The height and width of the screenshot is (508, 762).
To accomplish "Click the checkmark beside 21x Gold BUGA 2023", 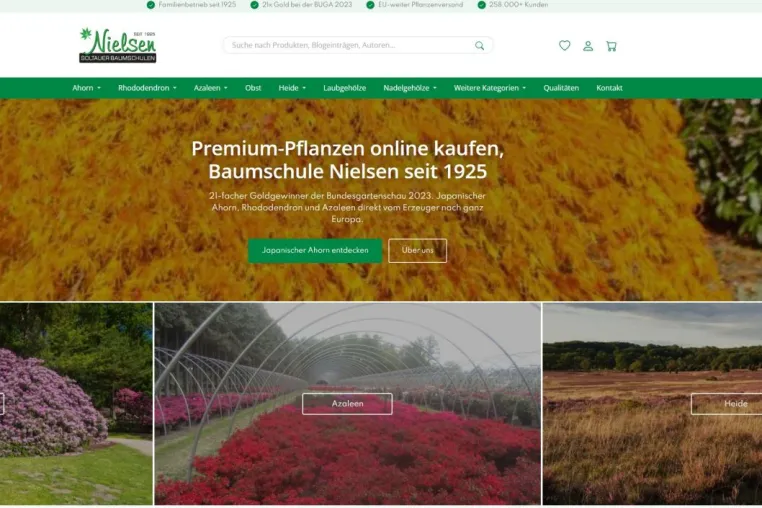I will coord(254,5).
